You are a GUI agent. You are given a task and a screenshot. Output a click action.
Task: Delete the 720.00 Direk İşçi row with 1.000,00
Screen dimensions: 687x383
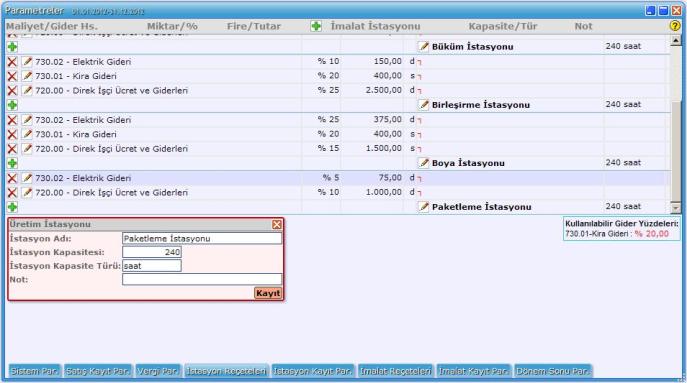click(12, 193)
